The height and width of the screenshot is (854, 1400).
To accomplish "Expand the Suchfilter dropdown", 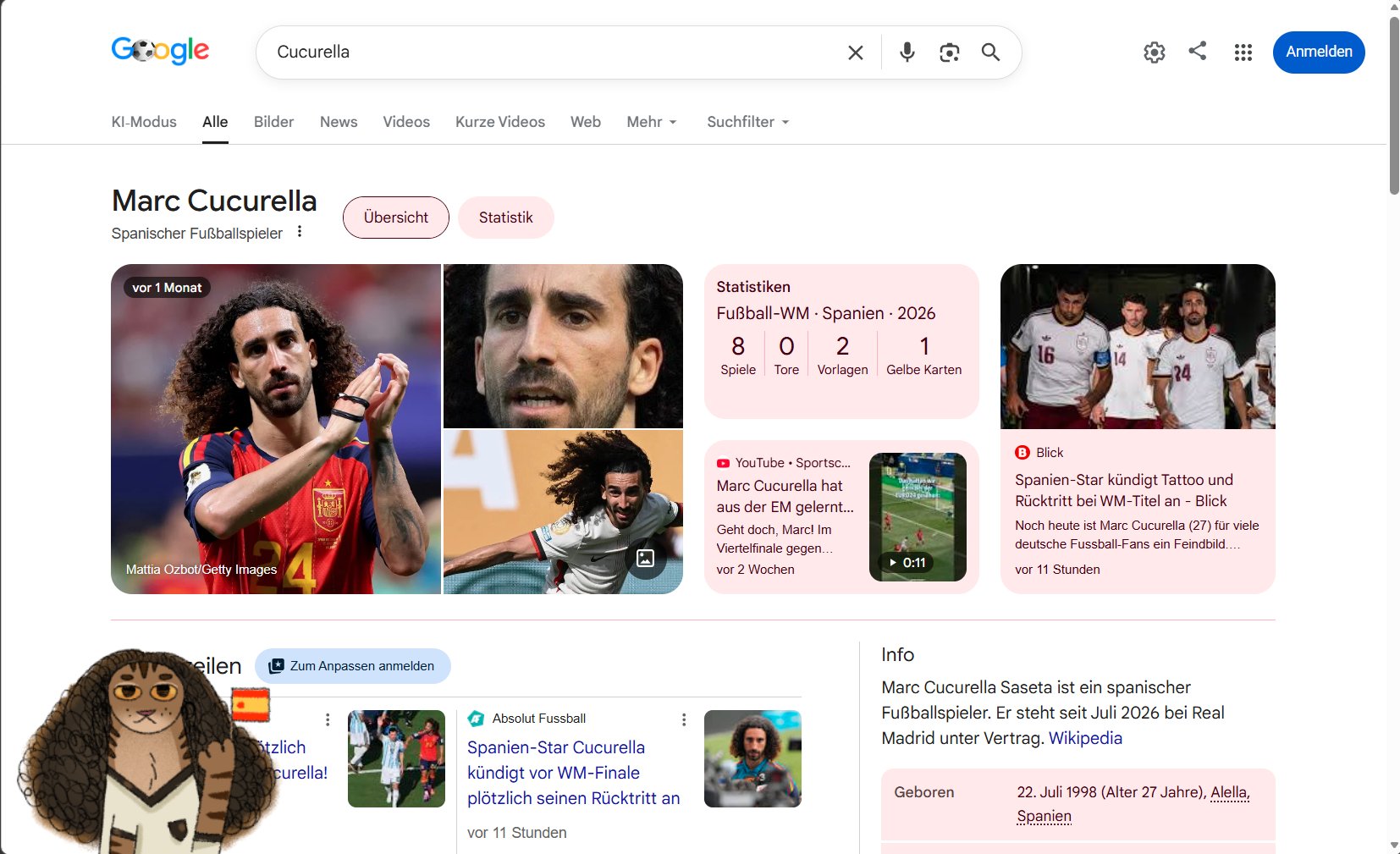I will 748,122.
